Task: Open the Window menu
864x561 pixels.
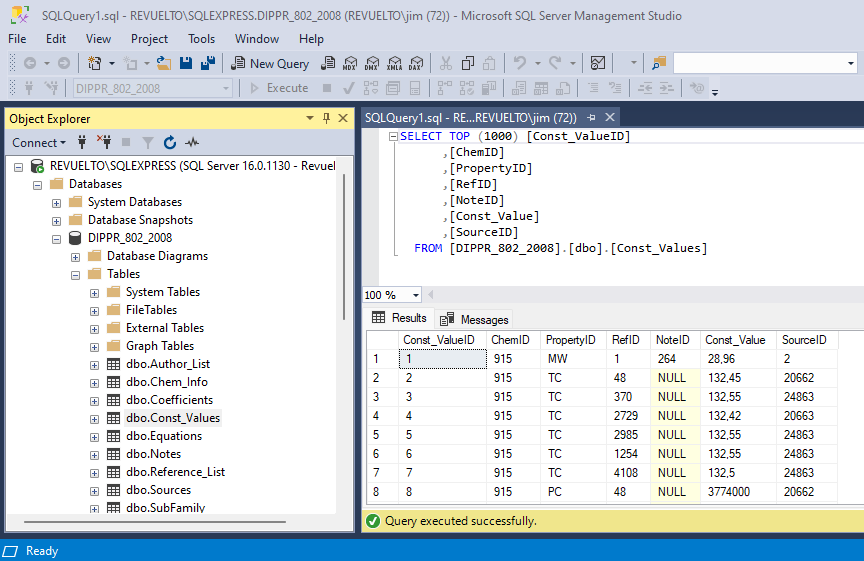Action: click(257, 39)
